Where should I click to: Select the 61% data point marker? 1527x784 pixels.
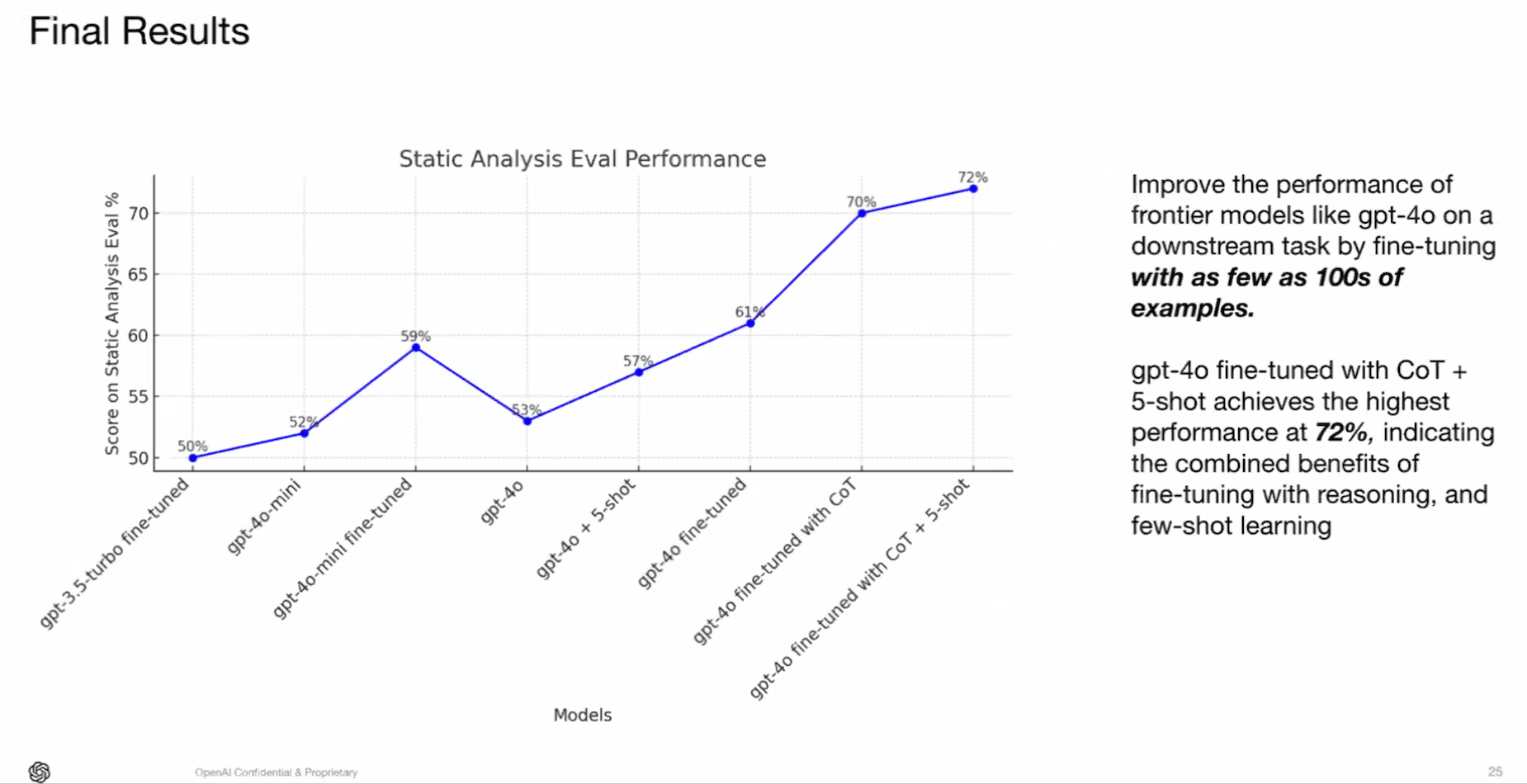(750, 324)
